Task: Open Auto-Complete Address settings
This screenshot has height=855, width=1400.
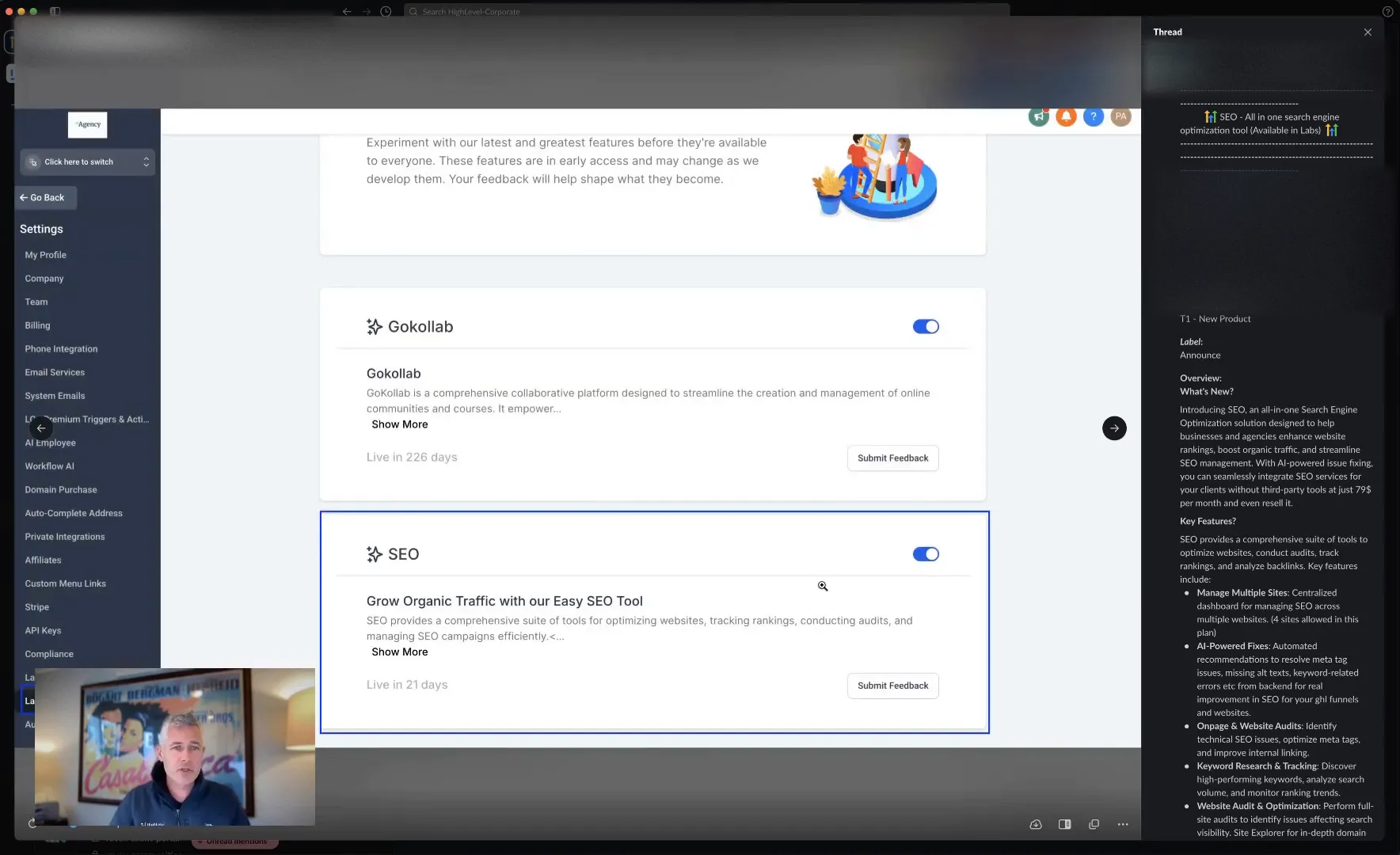Action: pyautogui.click(x=74, y=514)
